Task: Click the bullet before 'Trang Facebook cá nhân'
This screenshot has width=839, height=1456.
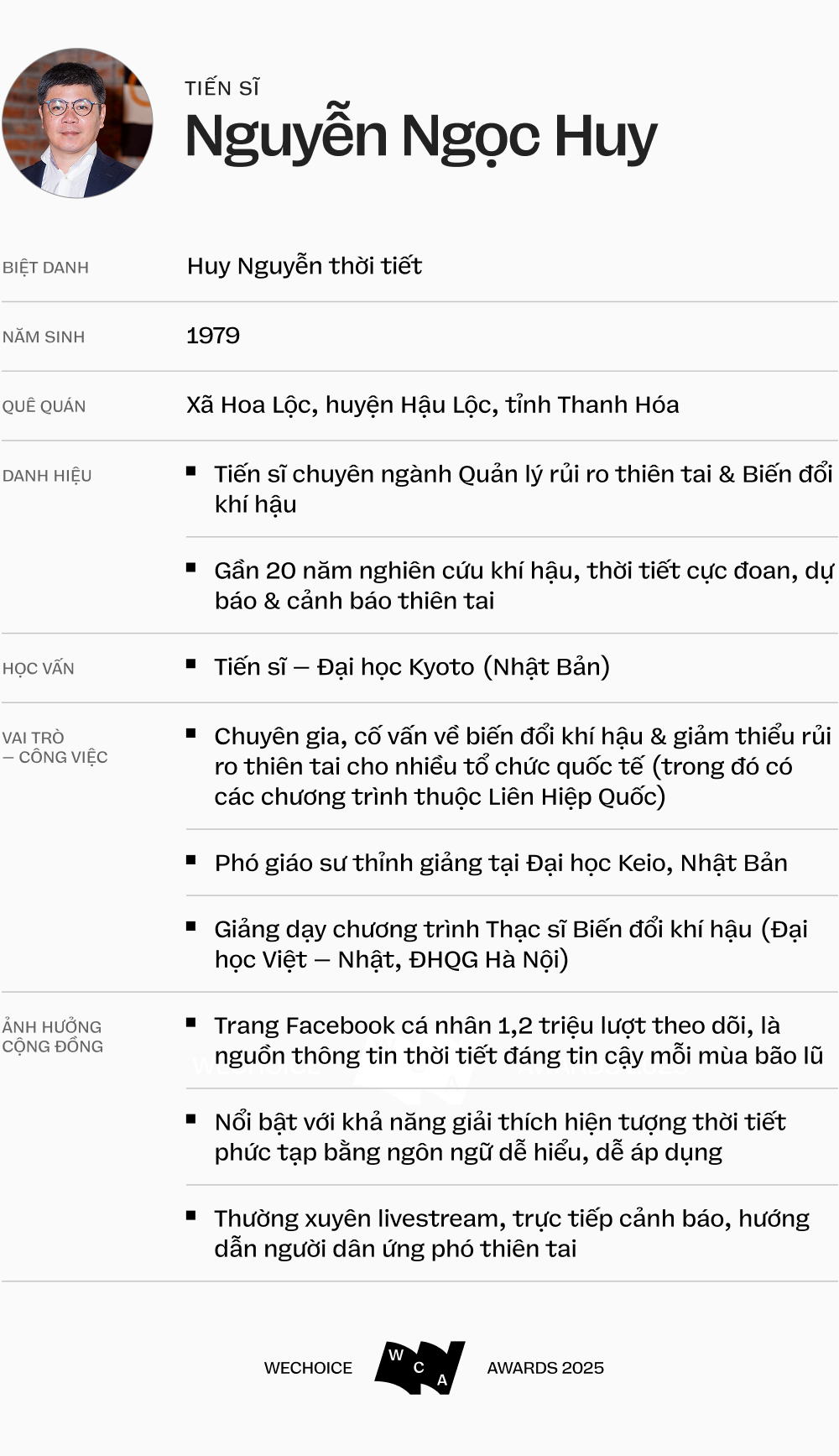Action: click(191, 1023)
